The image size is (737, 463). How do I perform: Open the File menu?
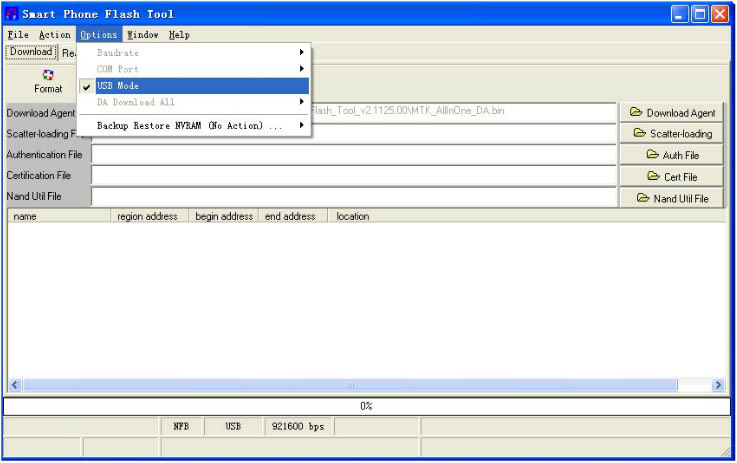point(18,35)
